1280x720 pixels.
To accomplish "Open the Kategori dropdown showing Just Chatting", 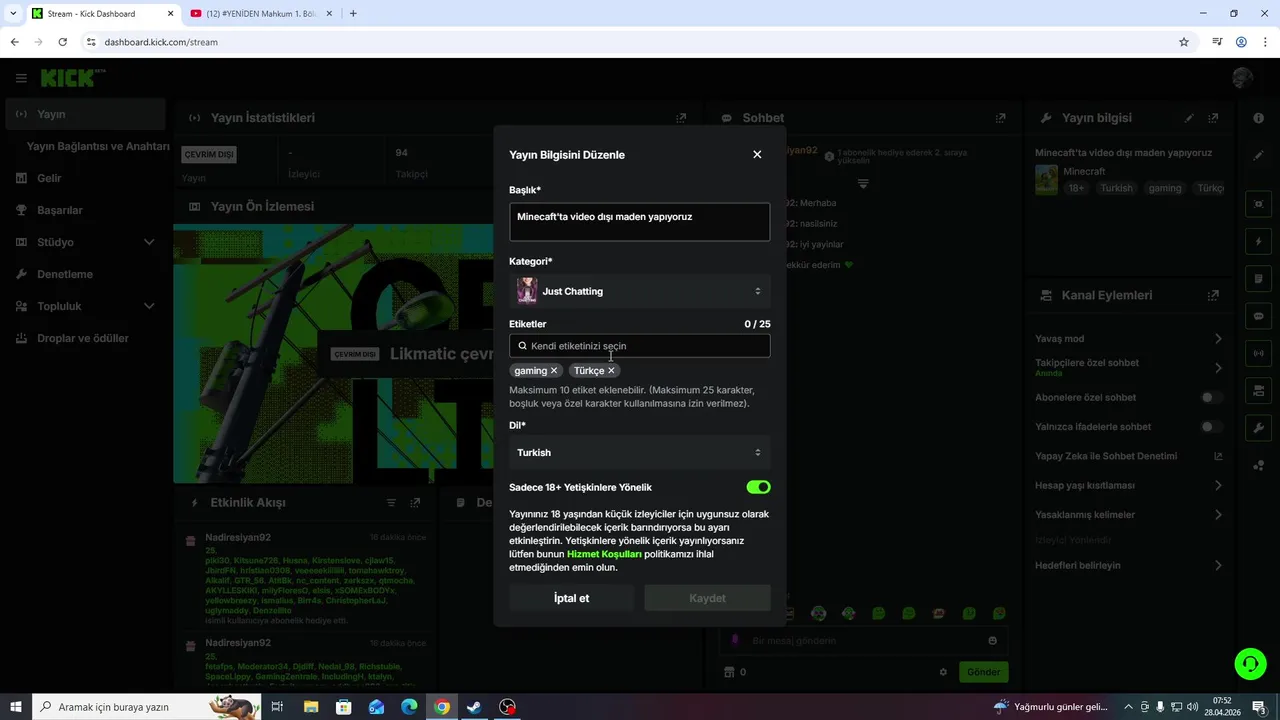I will point(640,291).
